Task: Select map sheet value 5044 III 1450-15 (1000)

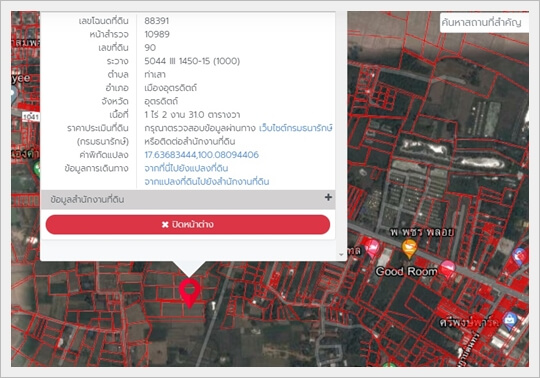Action: pos(192,61)
